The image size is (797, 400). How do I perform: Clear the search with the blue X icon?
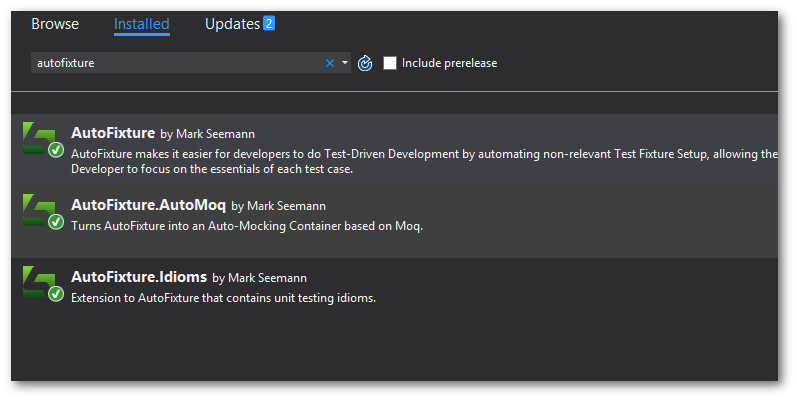click(x=330, y=63)
